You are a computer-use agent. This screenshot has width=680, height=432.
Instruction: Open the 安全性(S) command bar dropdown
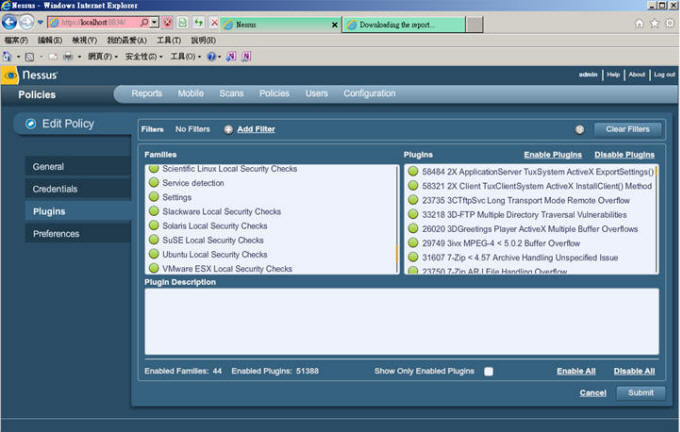click(144, 57)
